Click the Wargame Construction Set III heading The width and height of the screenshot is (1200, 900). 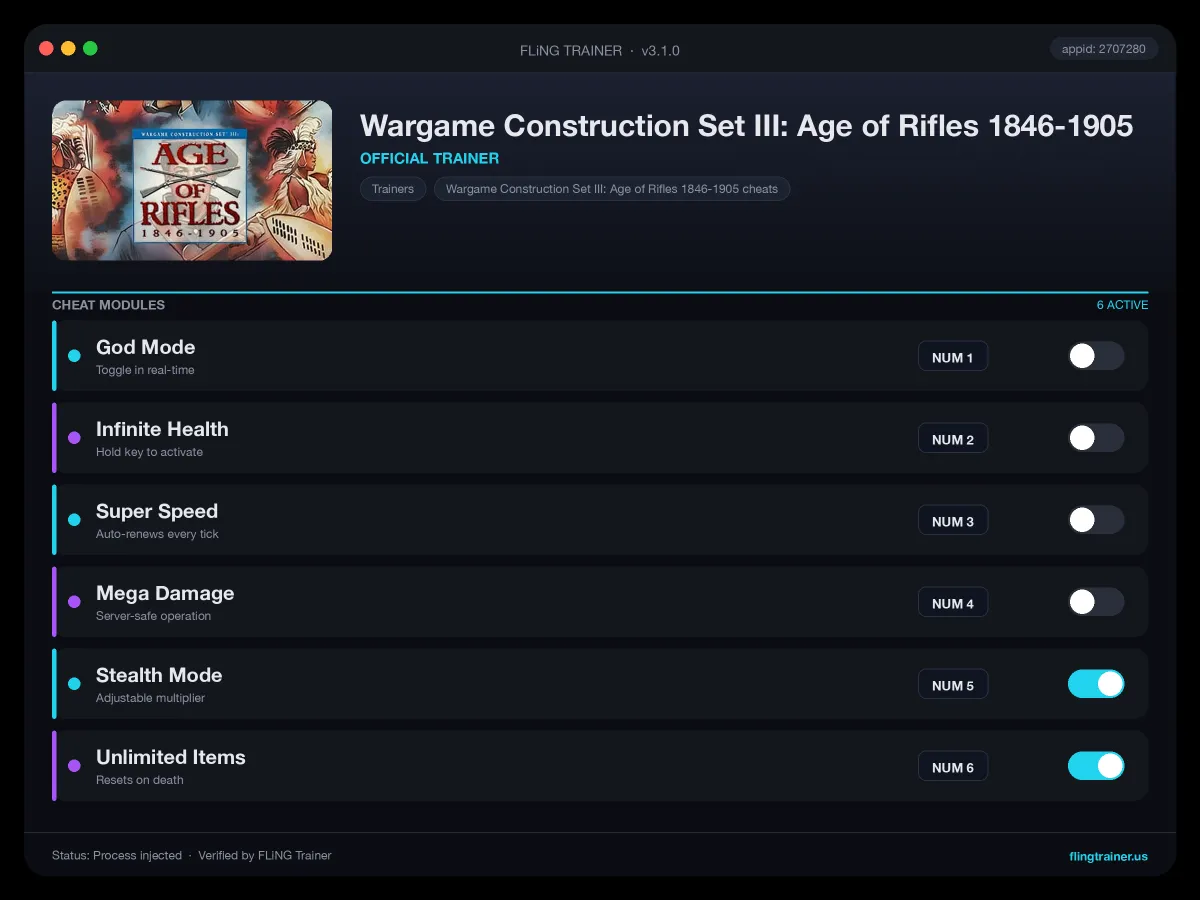(x=746, y=126)
